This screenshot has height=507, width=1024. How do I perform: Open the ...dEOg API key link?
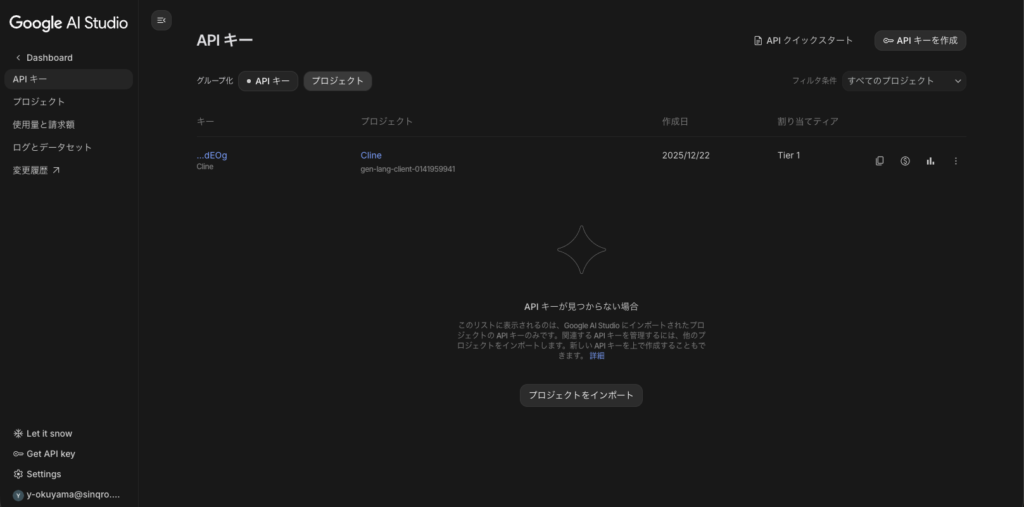(x=212, y=155)
